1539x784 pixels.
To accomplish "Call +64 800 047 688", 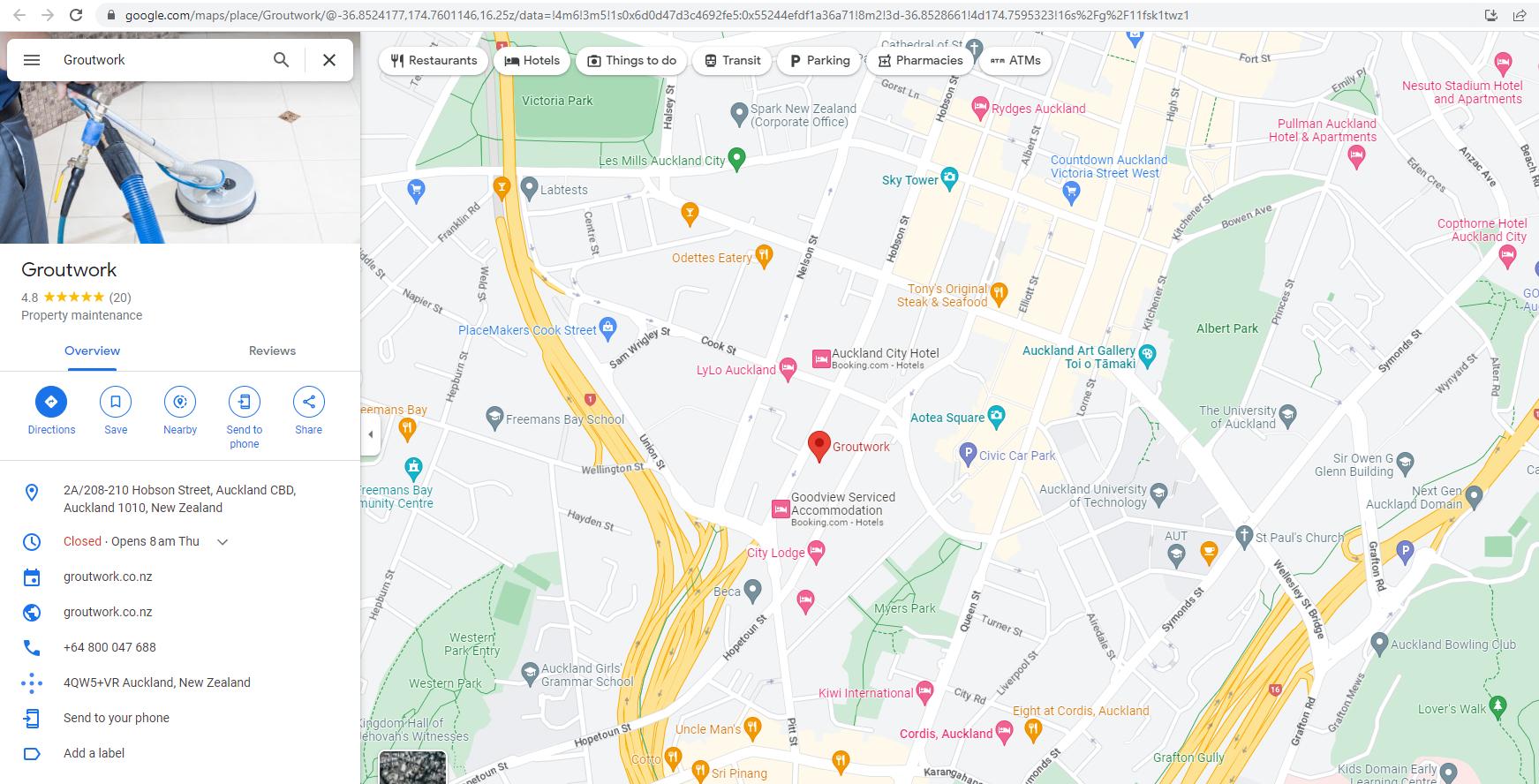I will pyautogui.click(x=109, y=647).
